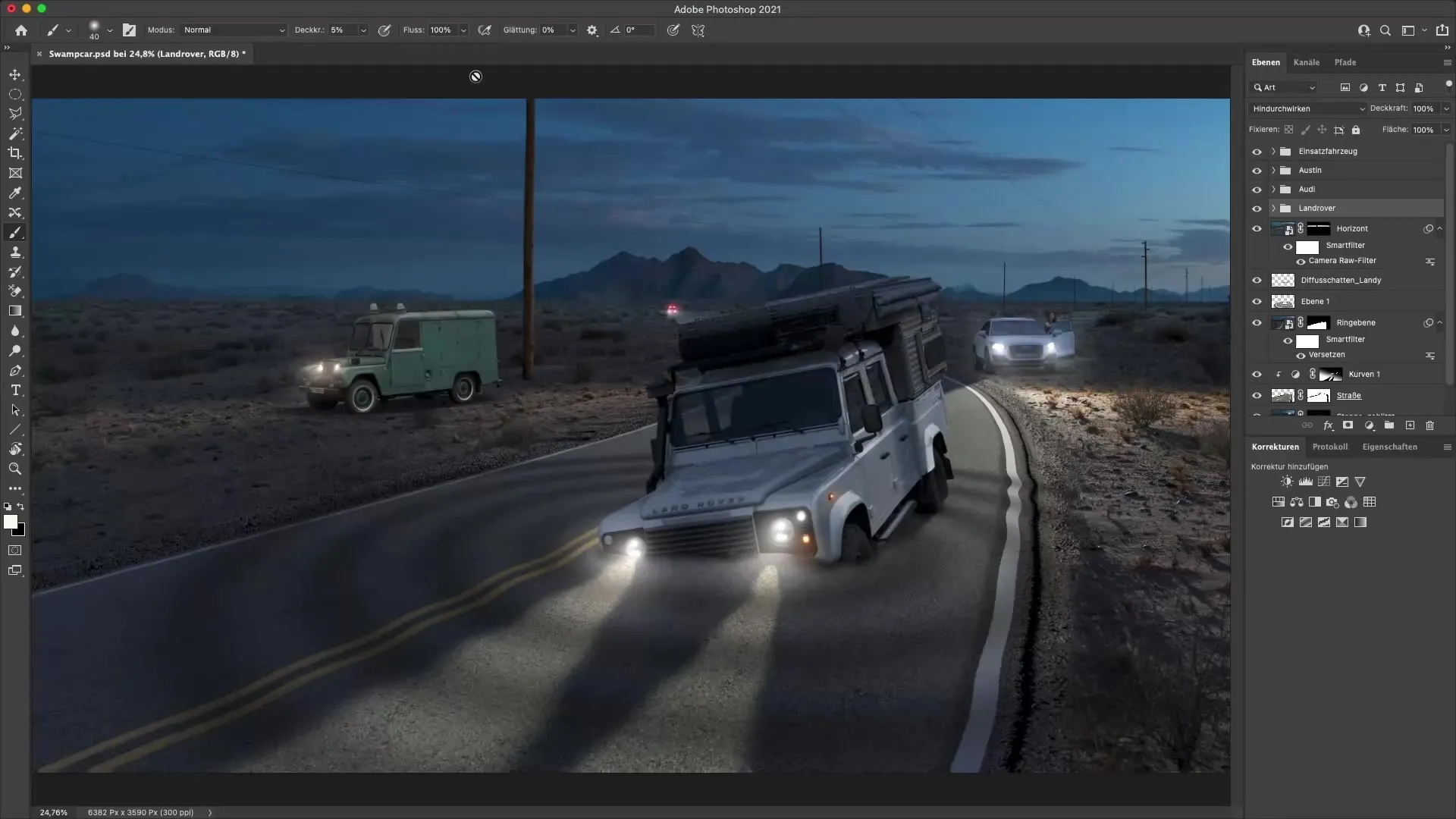This screenshot has height=819, width=1456.
Task: Add a Curves adjustment in Korrekturen panel
Action: (1323, 482)
